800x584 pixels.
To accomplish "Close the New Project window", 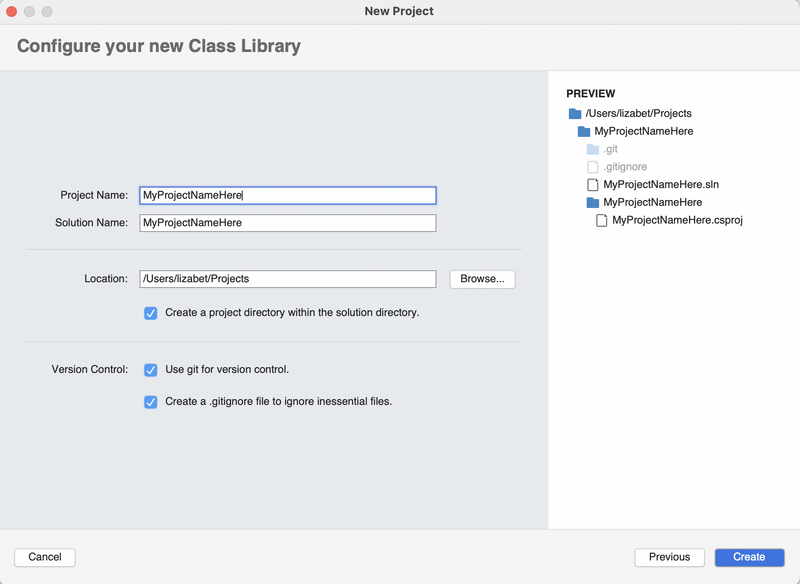I will 11,11.
